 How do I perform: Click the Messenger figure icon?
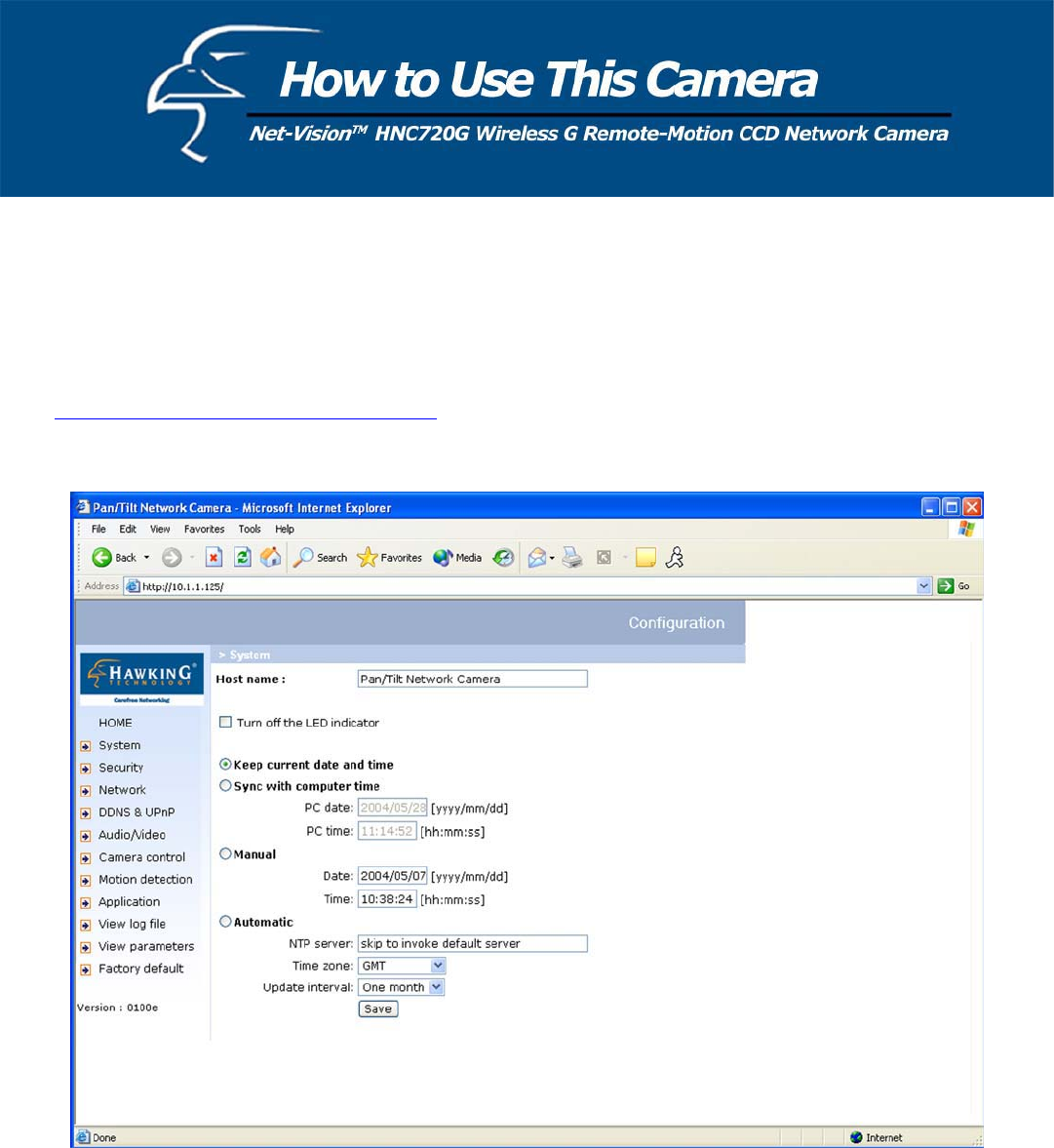coord(675,557)
